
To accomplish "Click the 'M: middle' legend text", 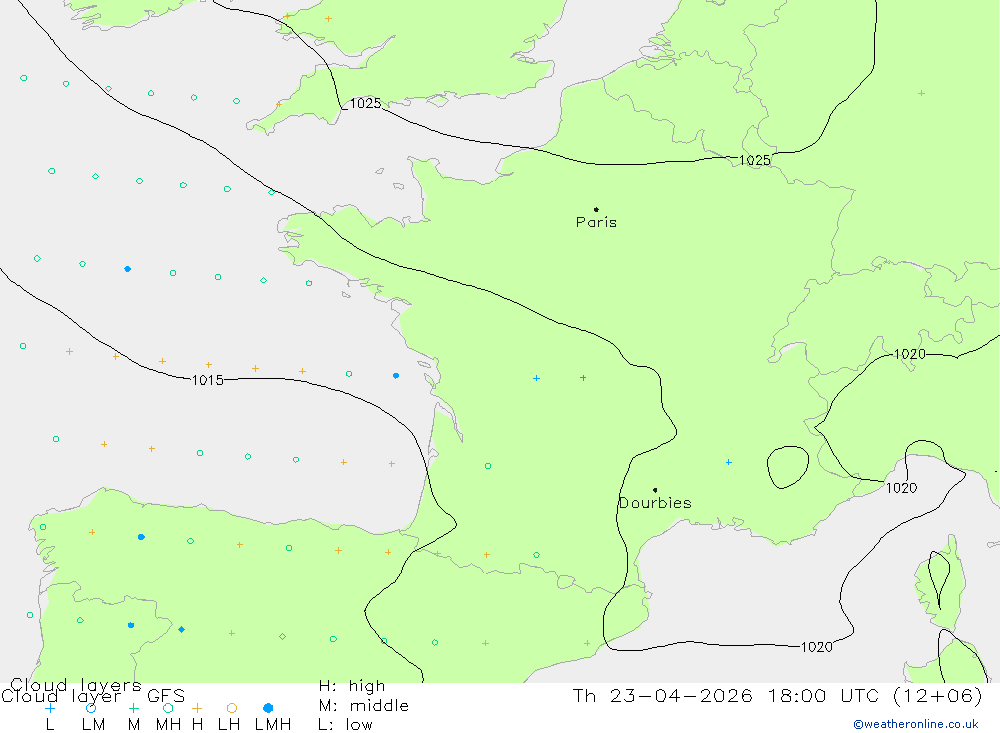I will (x=364, y=706).
